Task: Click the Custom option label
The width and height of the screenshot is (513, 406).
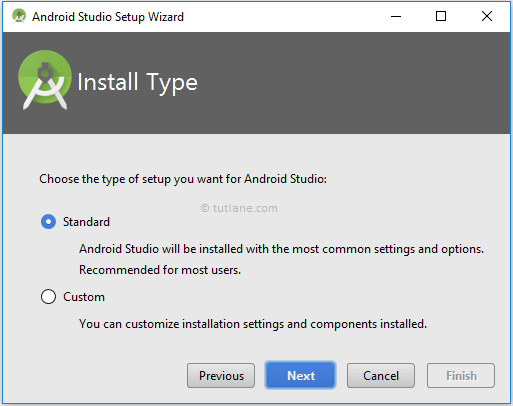Action: [x=84, y=297]
